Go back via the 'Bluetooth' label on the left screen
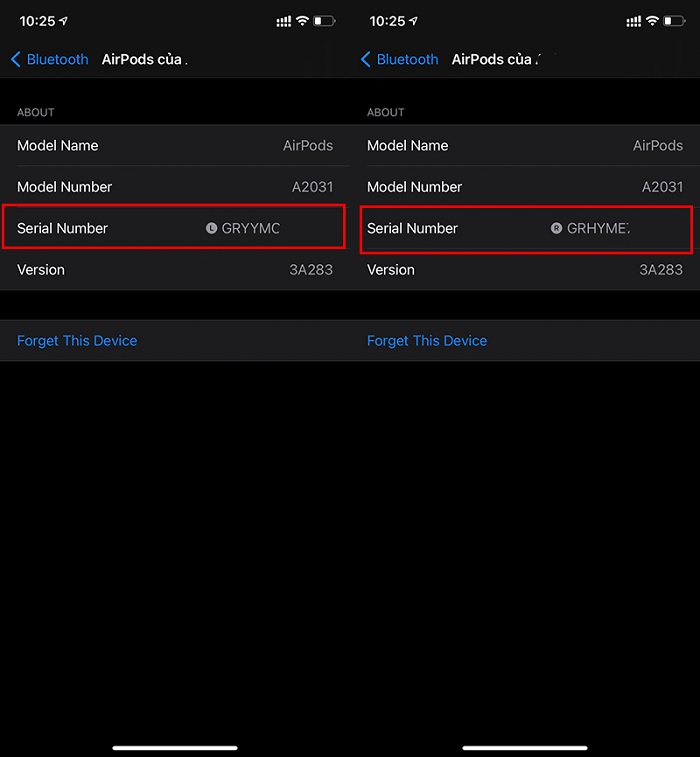 pyautogui.click(x=57, y=60)
